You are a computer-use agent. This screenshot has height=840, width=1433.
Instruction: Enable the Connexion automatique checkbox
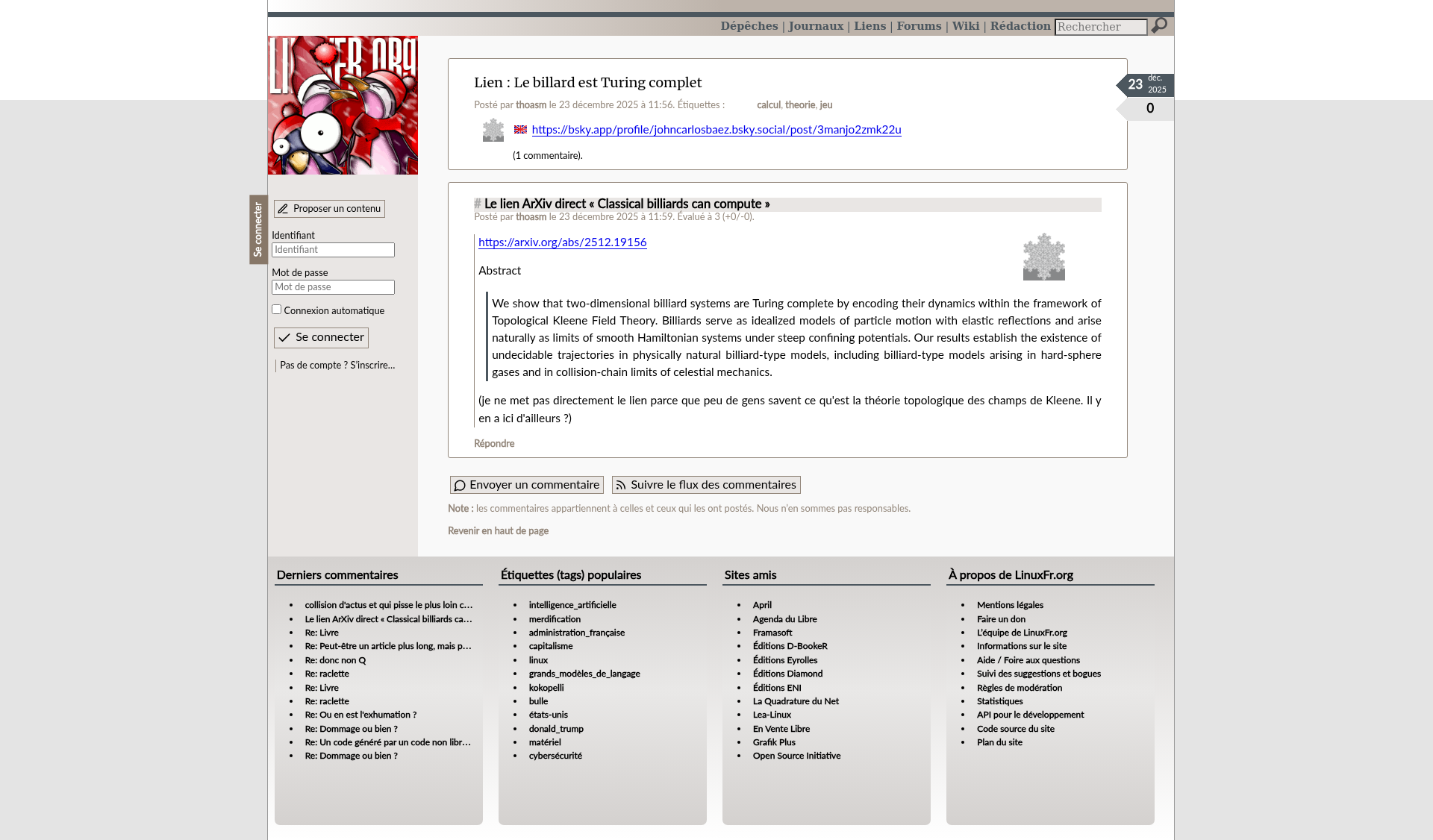click(277, 310)
